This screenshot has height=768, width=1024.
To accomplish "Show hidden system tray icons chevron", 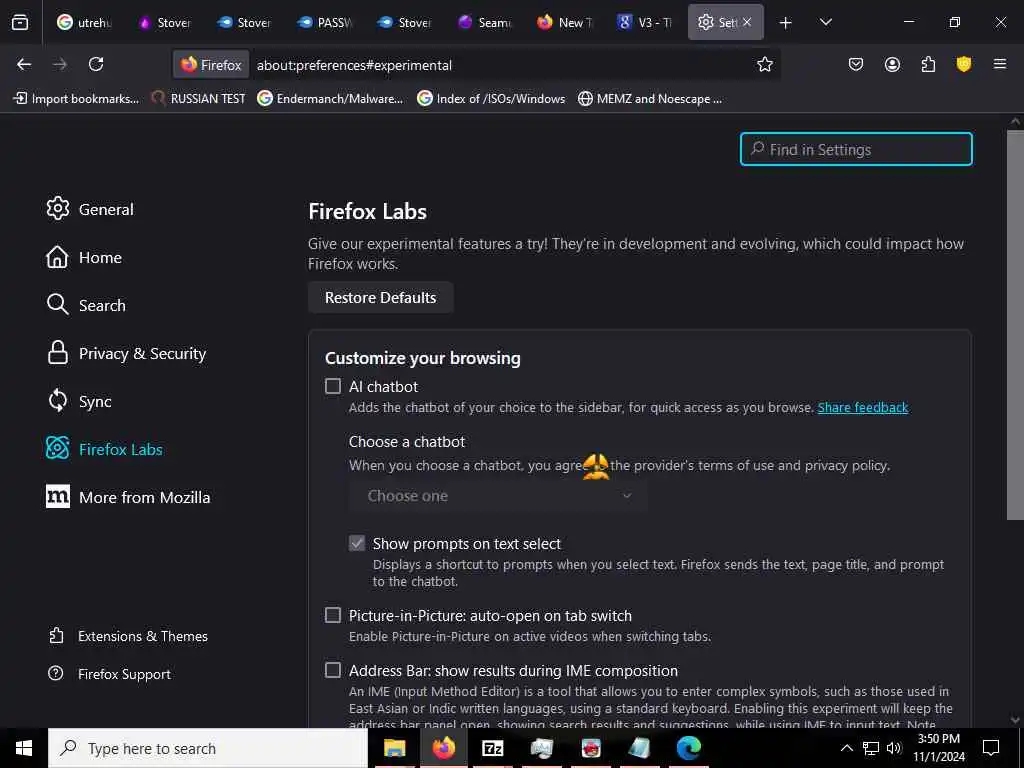I will pyautogui.click(x=846, y=748).
